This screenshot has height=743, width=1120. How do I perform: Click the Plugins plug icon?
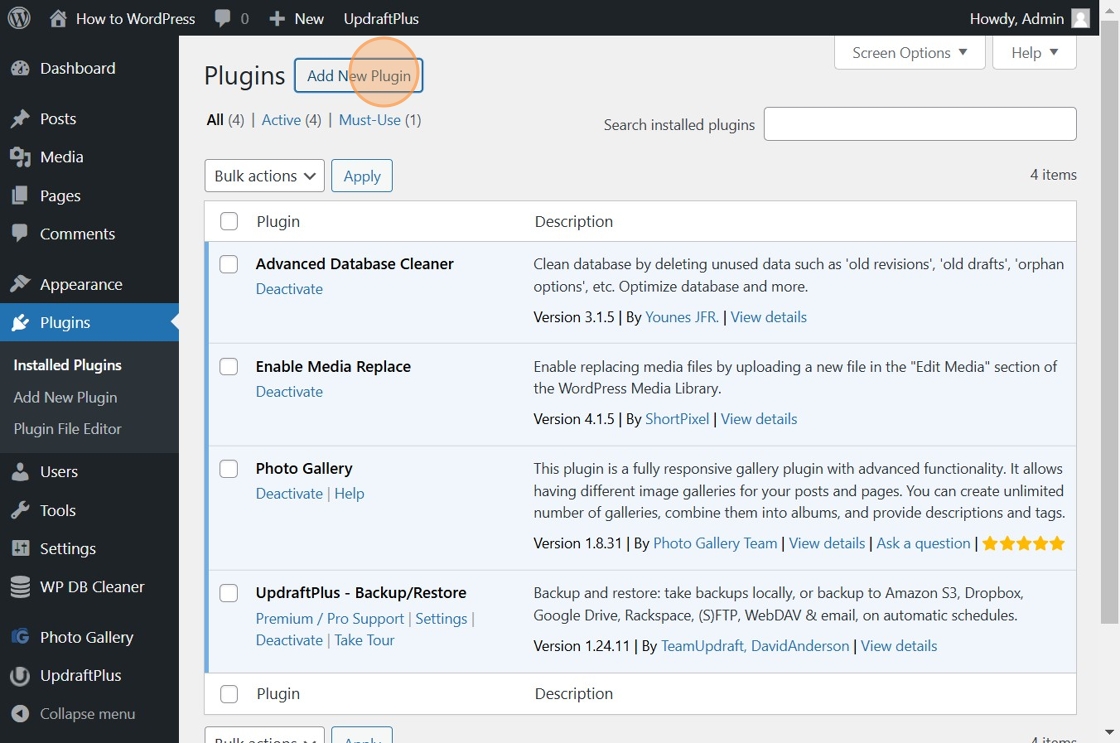tap(20, 322)
